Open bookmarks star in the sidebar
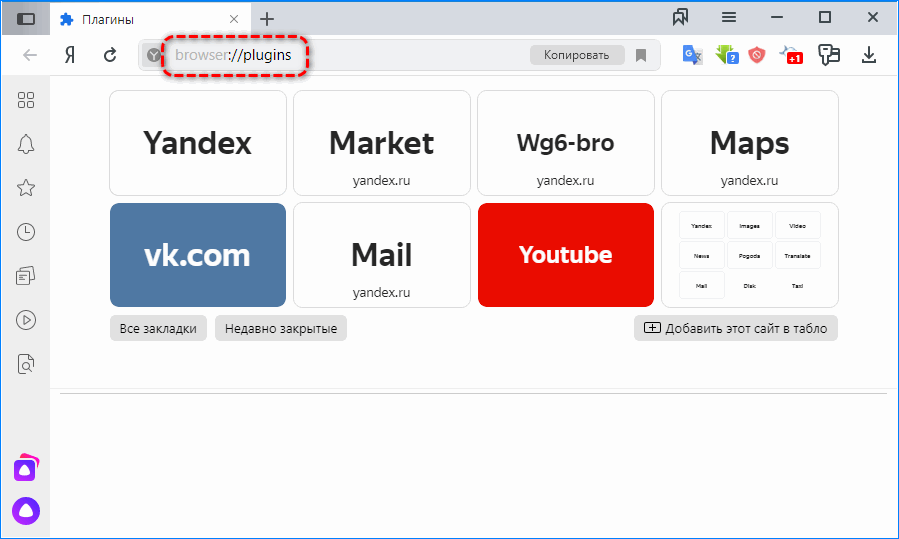 point(26,188)
